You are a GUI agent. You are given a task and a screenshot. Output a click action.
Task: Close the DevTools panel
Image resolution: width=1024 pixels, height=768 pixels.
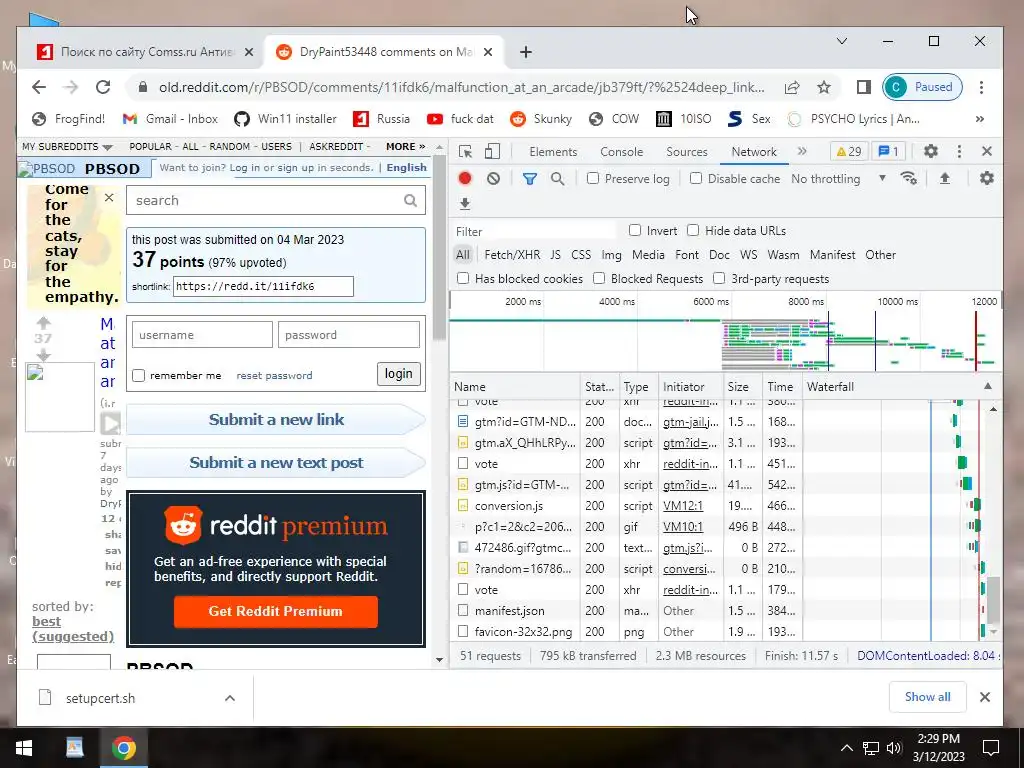pyautogui.click(x=987, y=152)
